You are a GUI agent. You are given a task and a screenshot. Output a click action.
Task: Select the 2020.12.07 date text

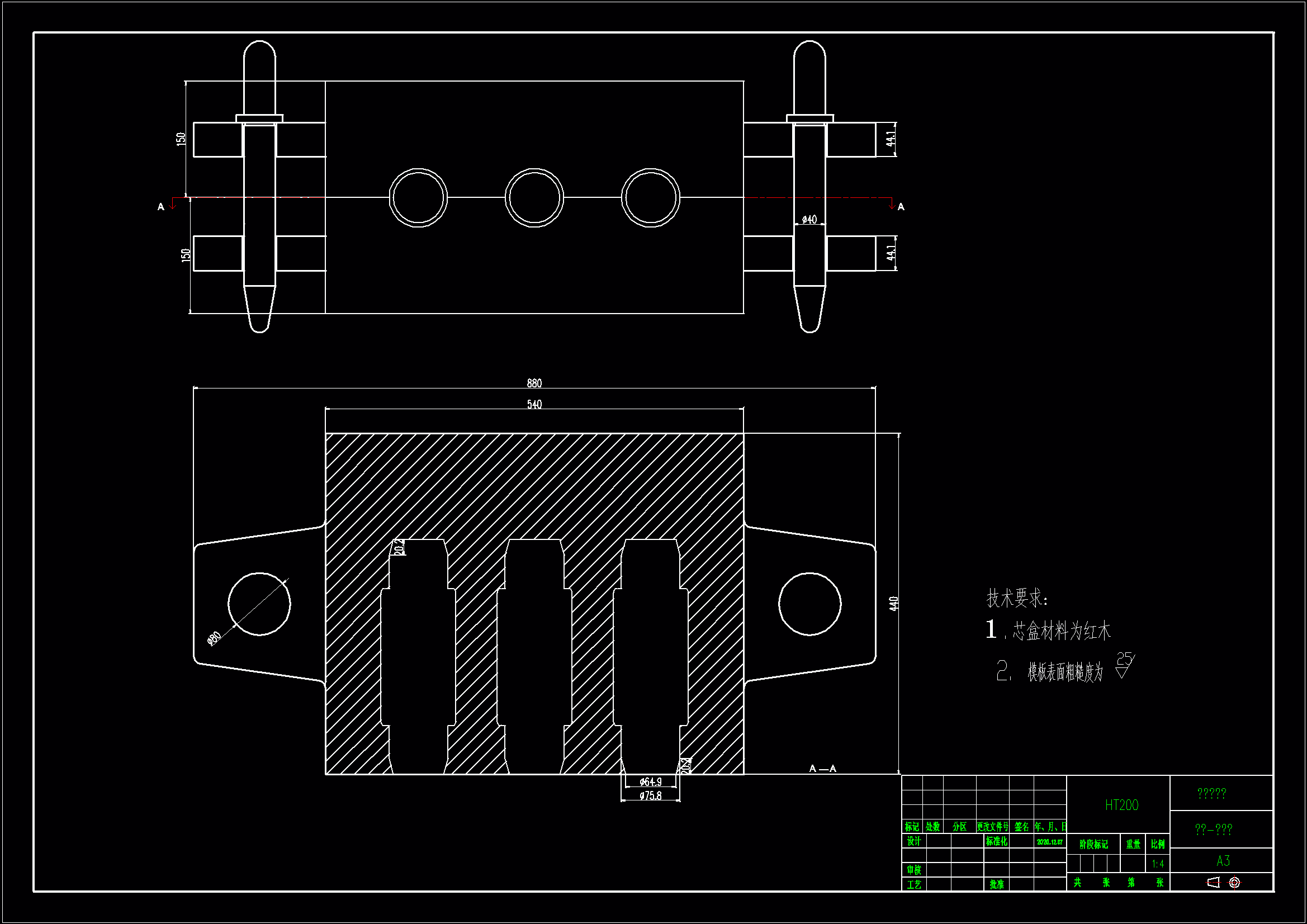click(1049, 841)
